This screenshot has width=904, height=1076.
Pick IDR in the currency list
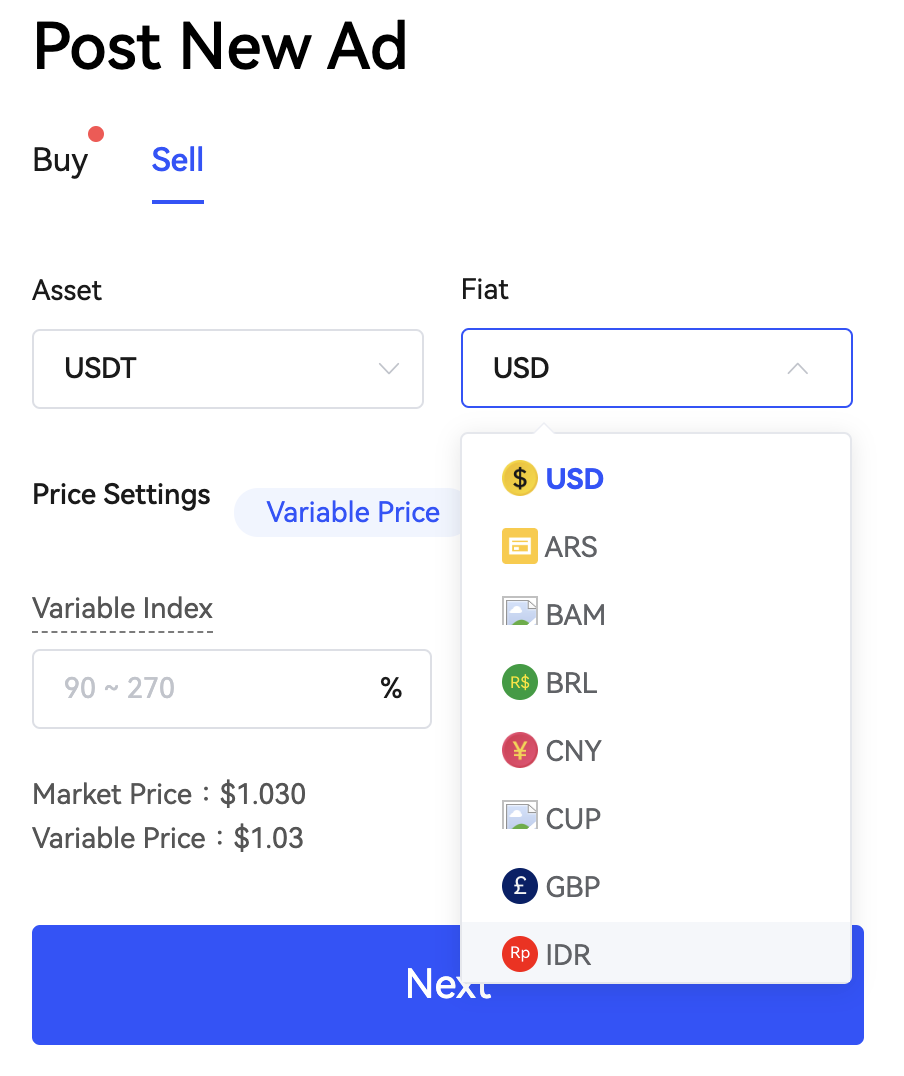pyautogui.click(x=568, y=954)
